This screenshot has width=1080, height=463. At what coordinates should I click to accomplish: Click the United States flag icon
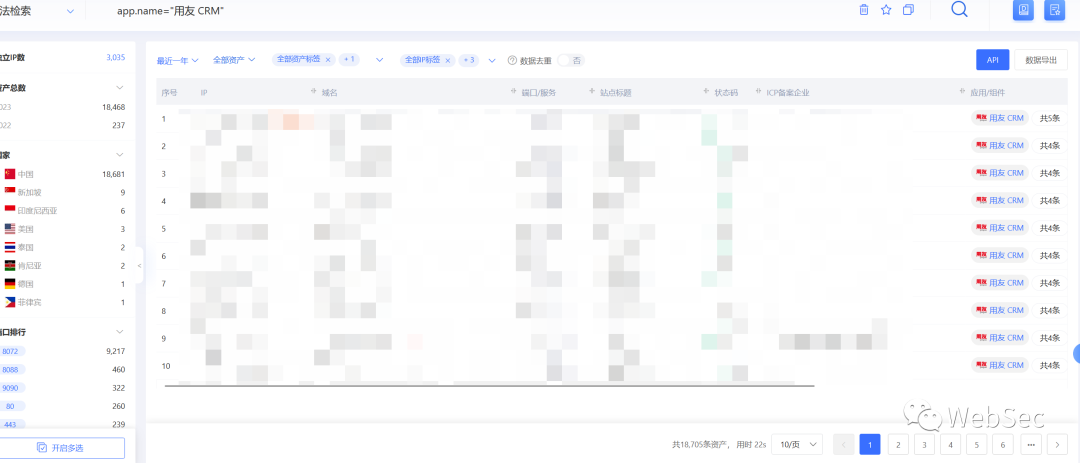10,229
